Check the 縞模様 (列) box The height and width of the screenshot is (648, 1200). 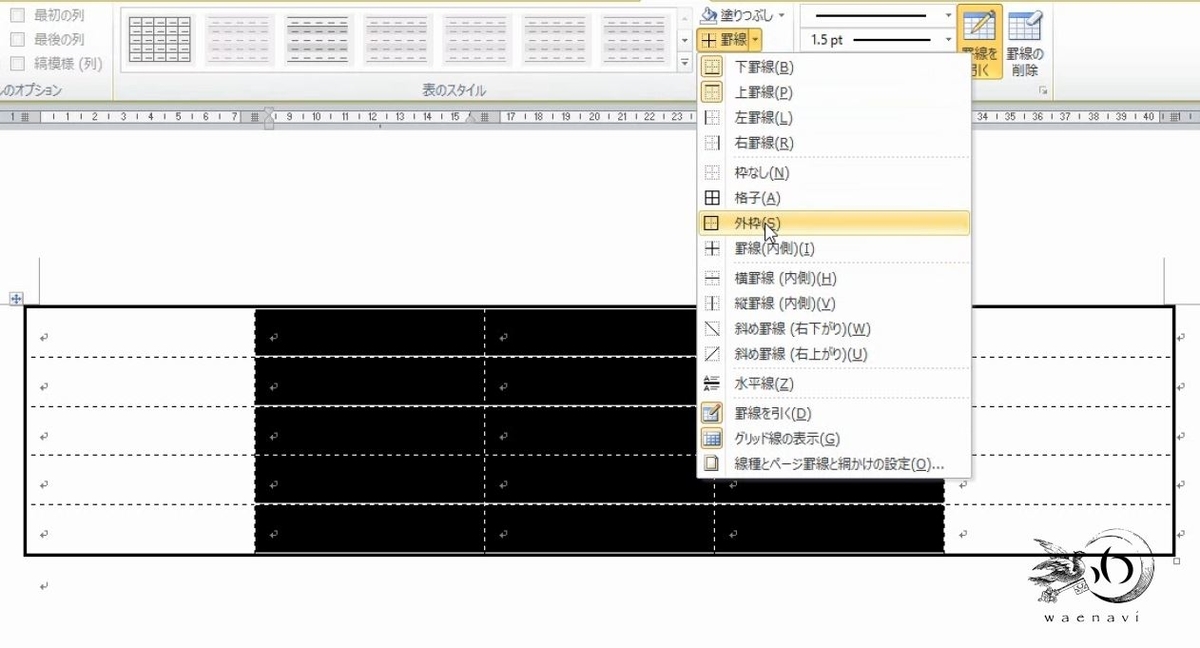click(x=16, y=61)
